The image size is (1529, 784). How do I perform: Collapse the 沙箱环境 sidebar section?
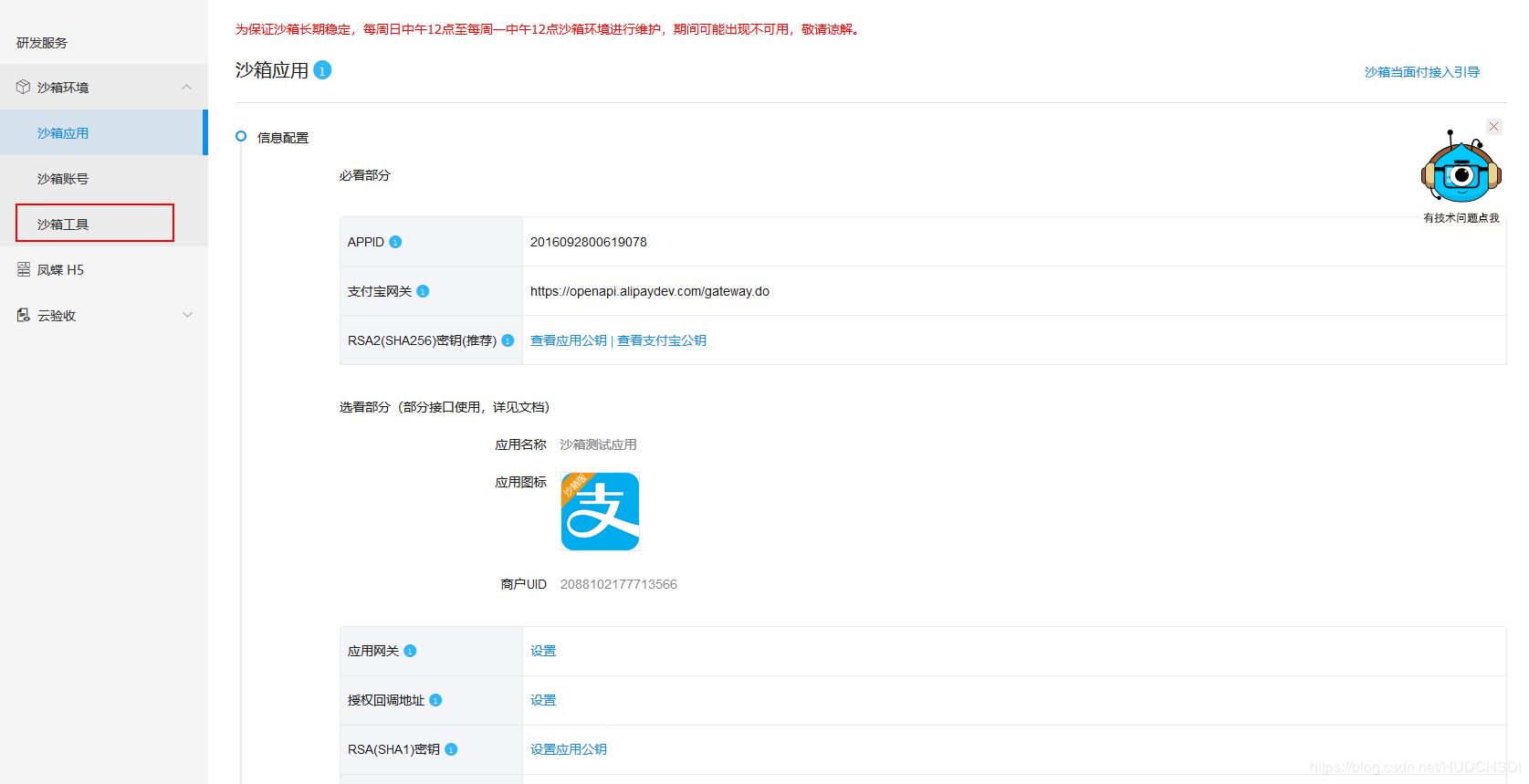[186, 88]
